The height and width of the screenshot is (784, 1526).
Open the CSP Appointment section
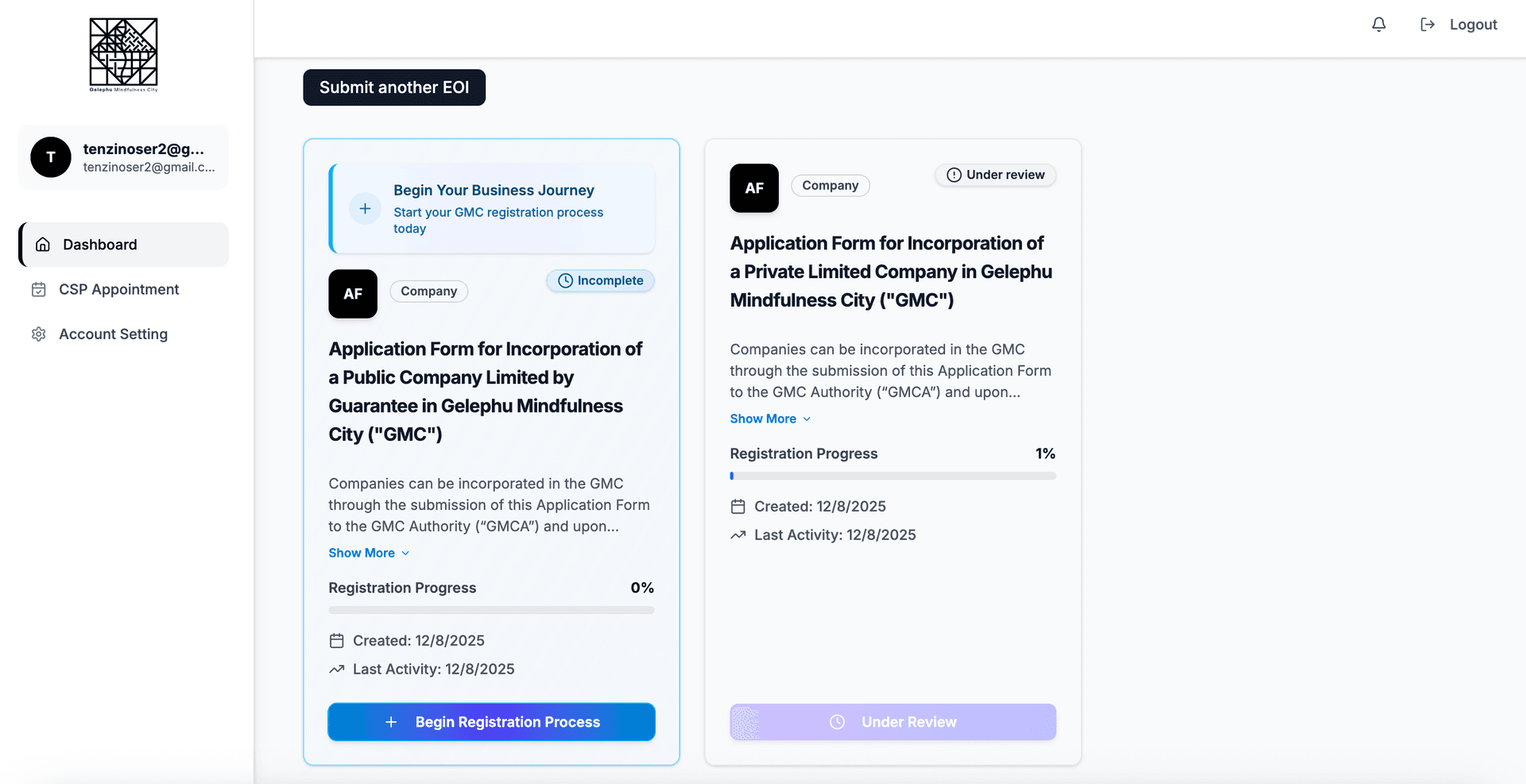(118, 289)
